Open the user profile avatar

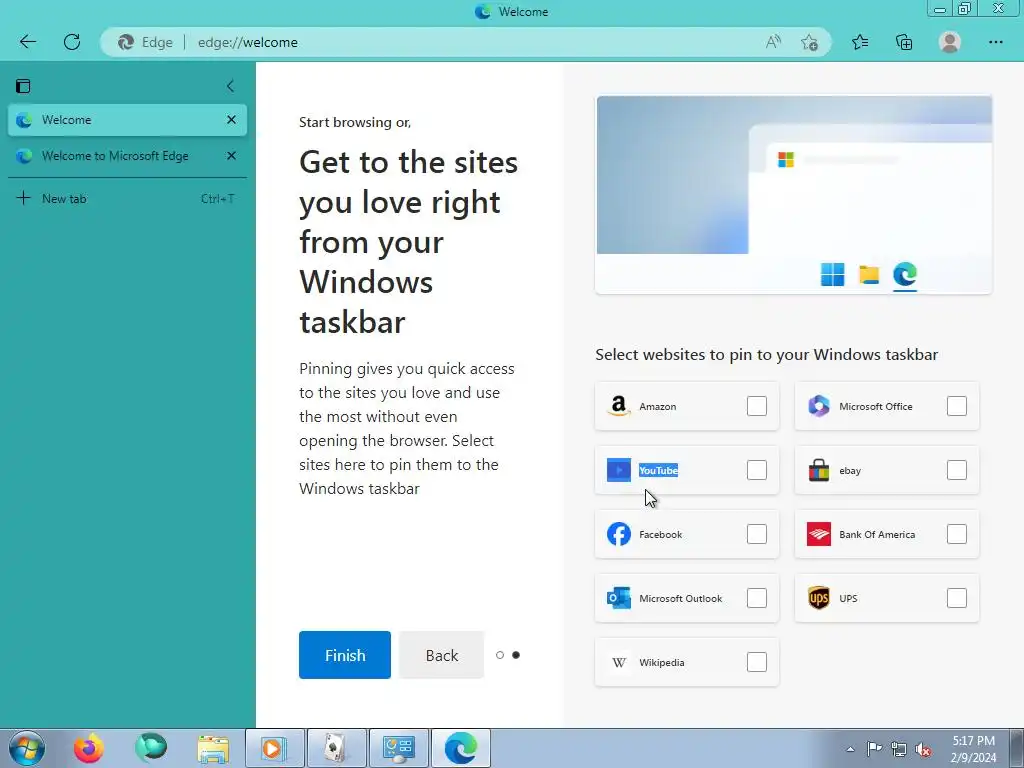point(950,42)
